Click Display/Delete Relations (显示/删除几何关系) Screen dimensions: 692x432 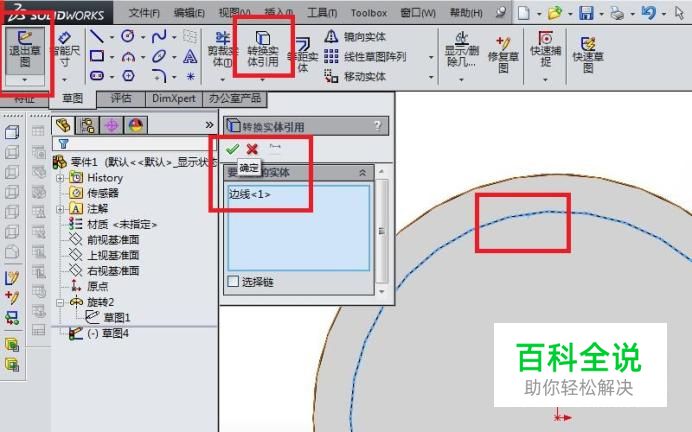[461, 50]
